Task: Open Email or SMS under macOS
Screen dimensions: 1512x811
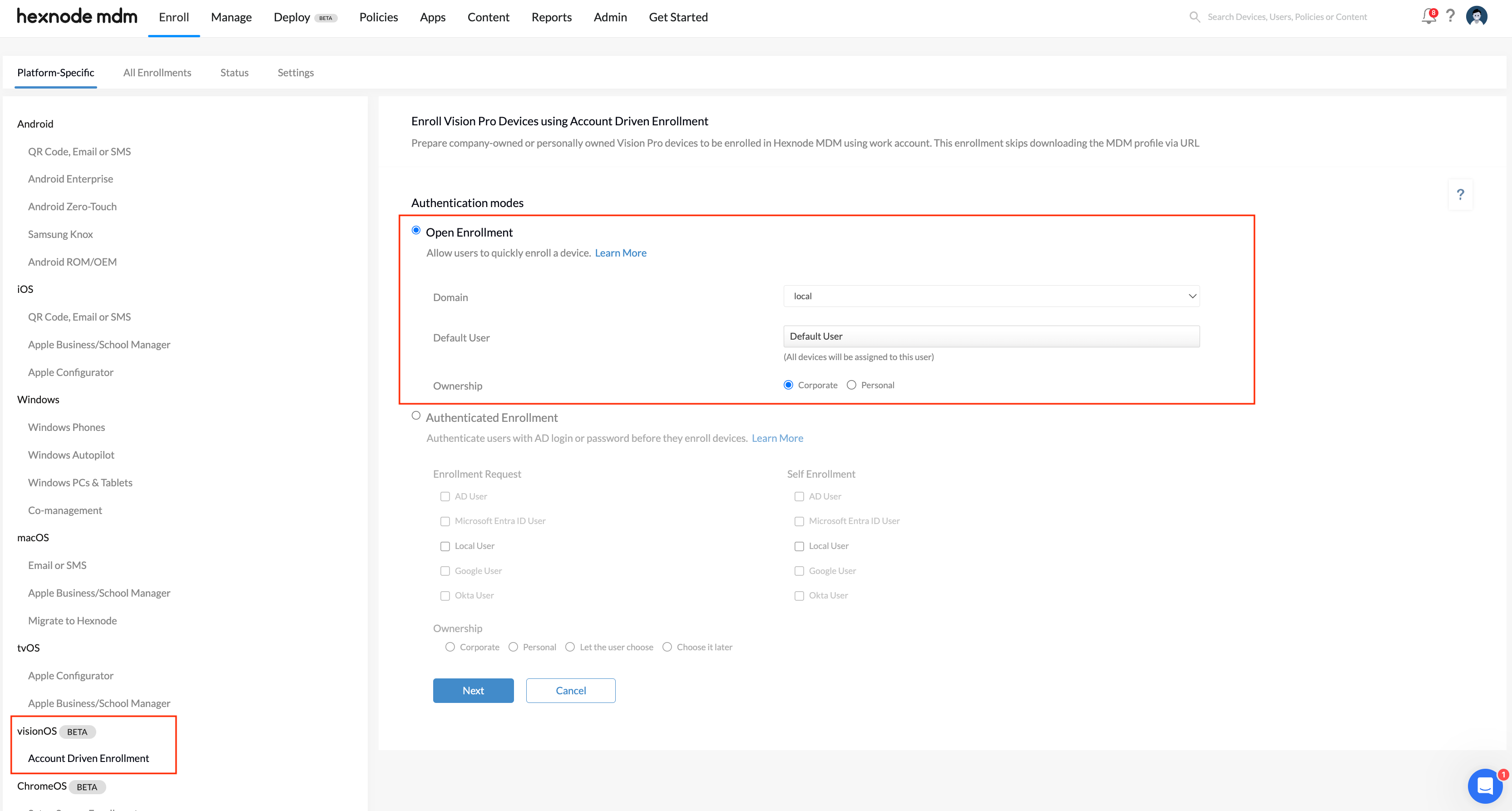Action: coord(57,565)
